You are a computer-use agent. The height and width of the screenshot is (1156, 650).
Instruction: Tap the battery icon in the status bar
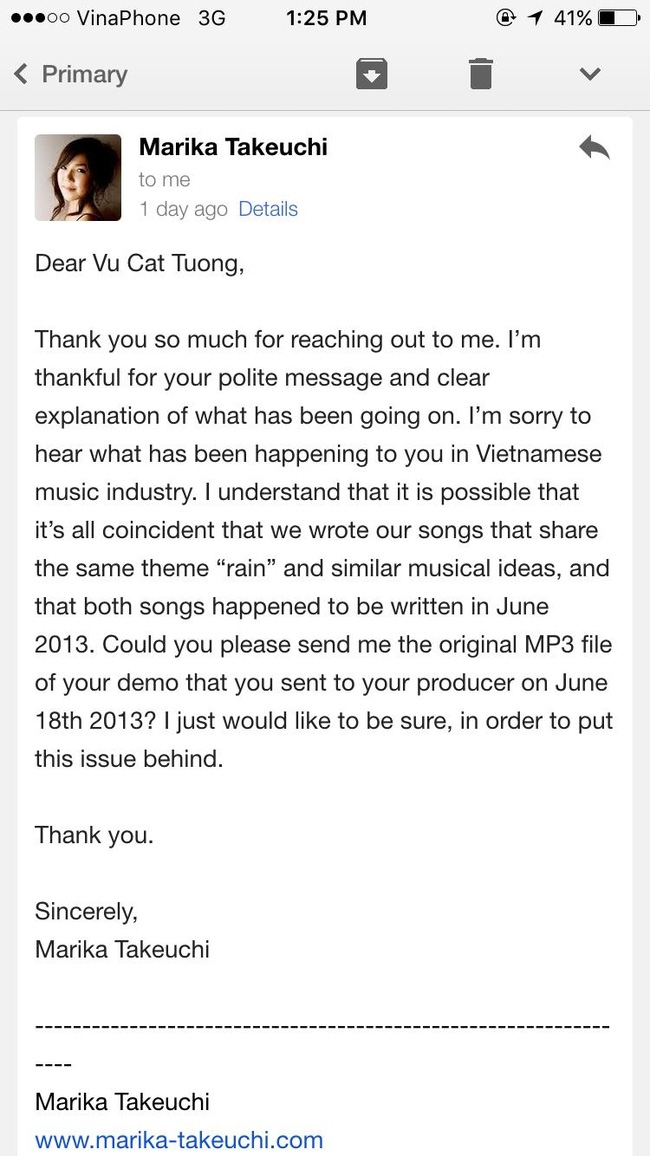click(x=618, y=18)
